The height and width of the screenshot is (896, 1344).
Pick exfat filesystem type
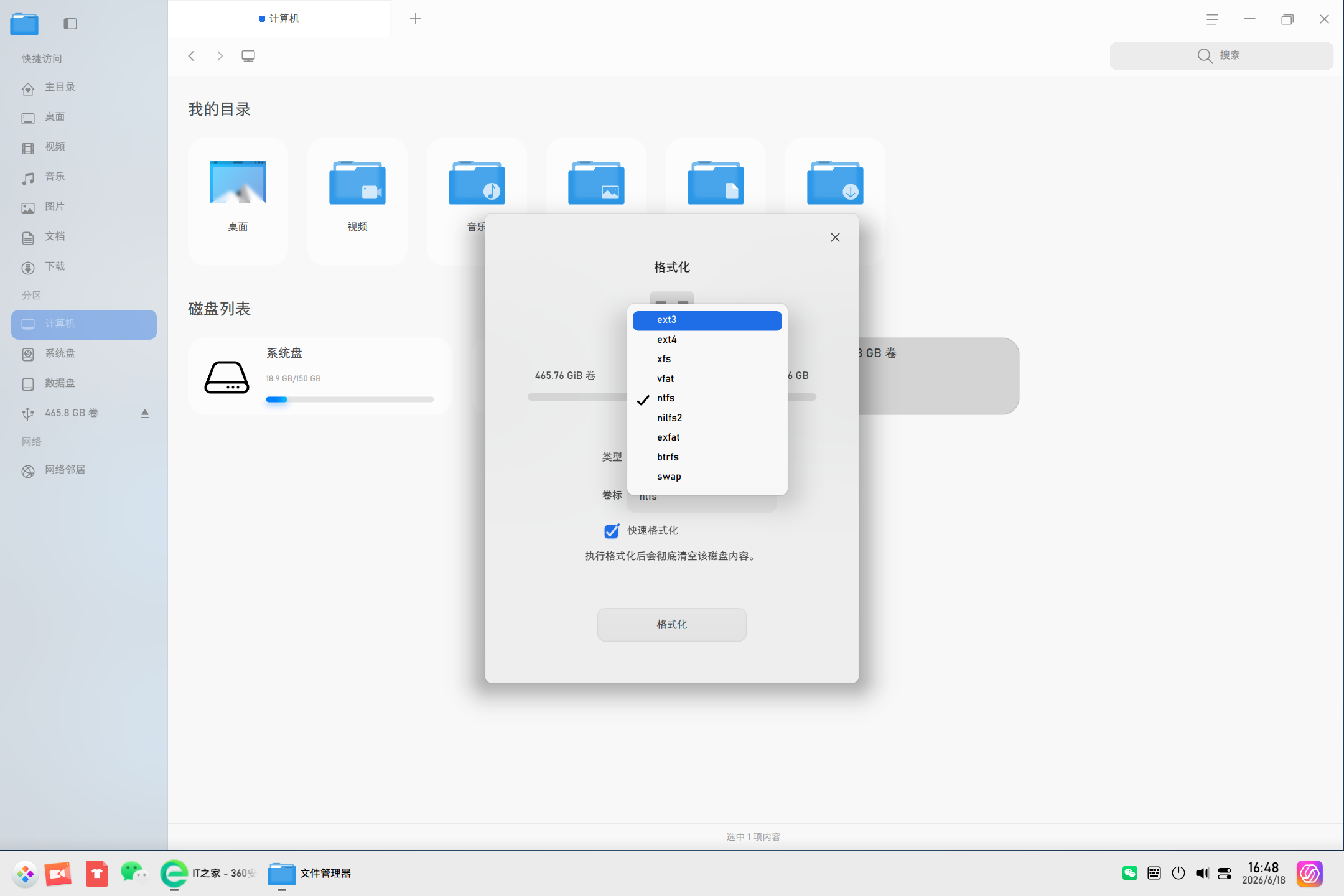707,437
